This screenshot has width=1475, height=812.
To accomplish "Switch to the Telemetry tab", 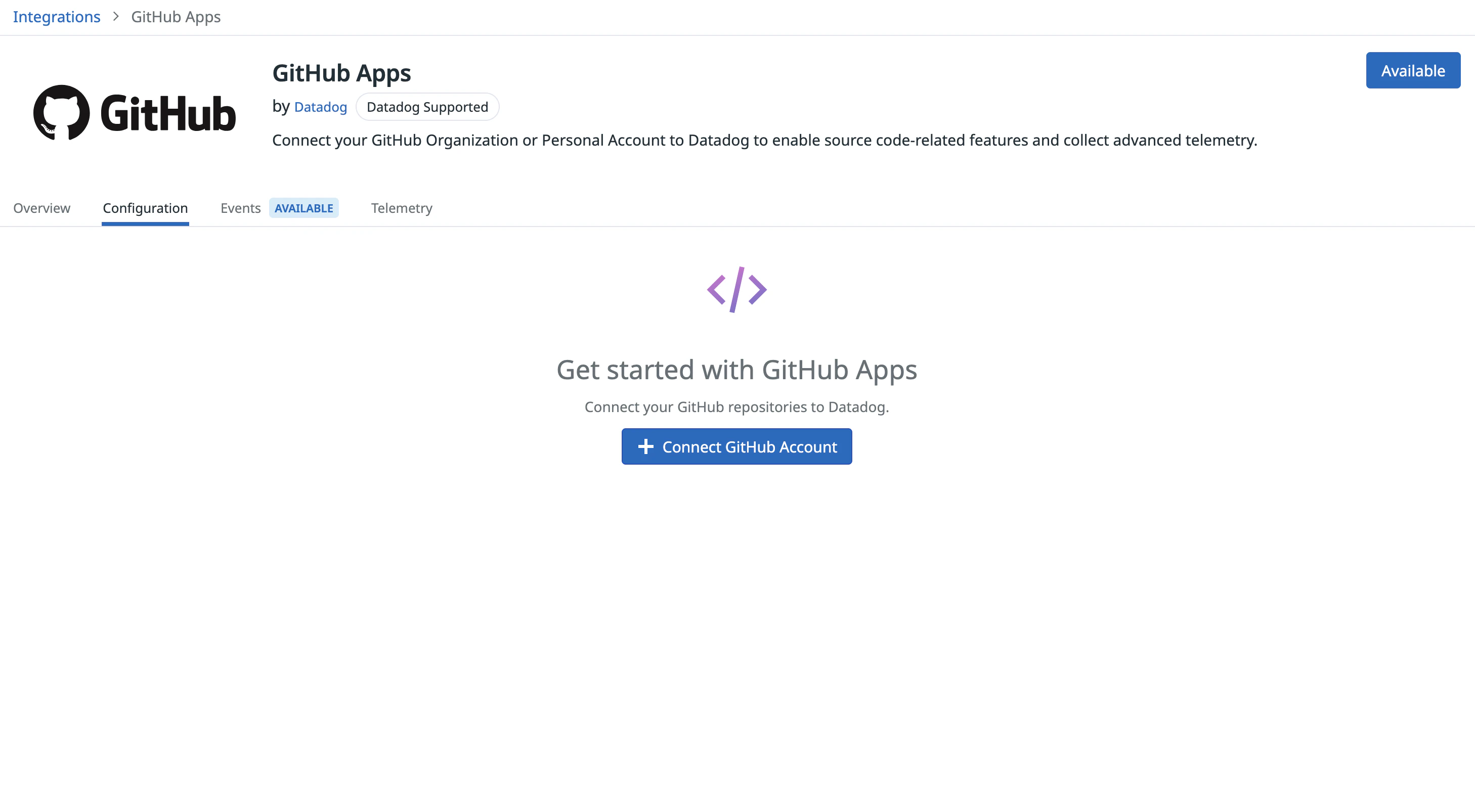I will point(402,208).
